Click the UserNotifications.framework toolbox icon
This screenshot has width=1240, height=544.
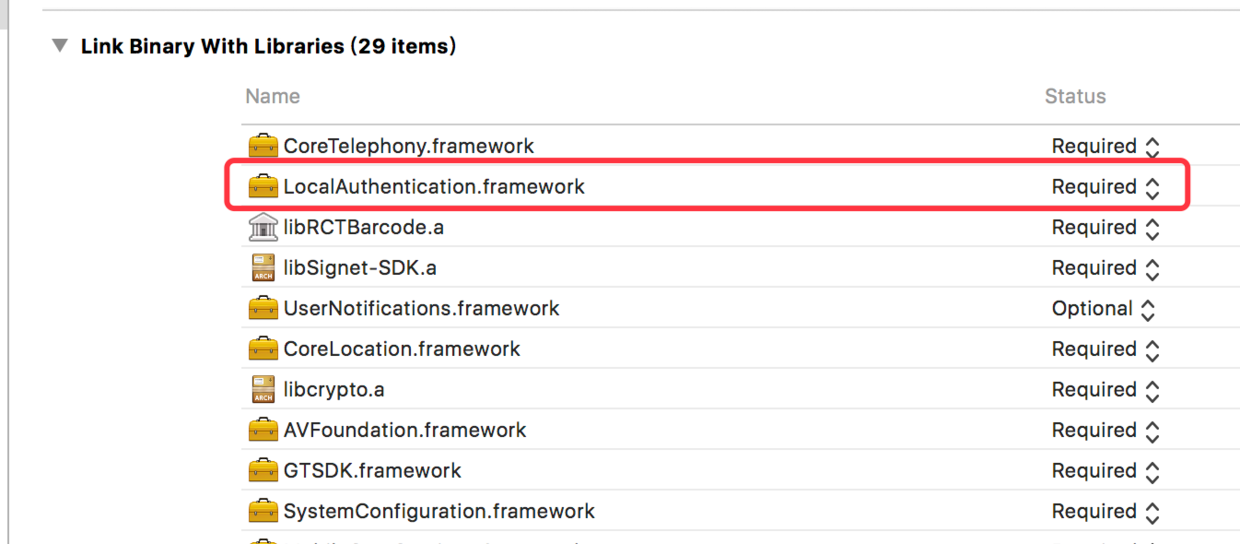(263, 308)
